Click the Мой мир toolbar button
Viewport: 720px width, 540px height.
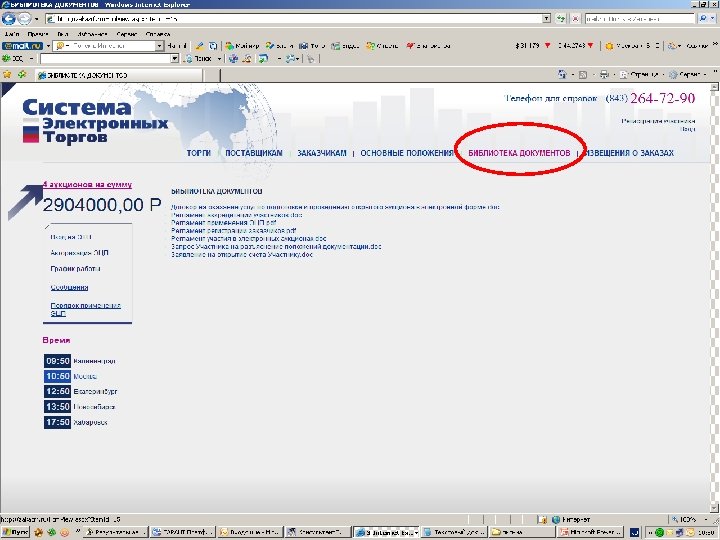pyautogui.click(x=242, y=46)
